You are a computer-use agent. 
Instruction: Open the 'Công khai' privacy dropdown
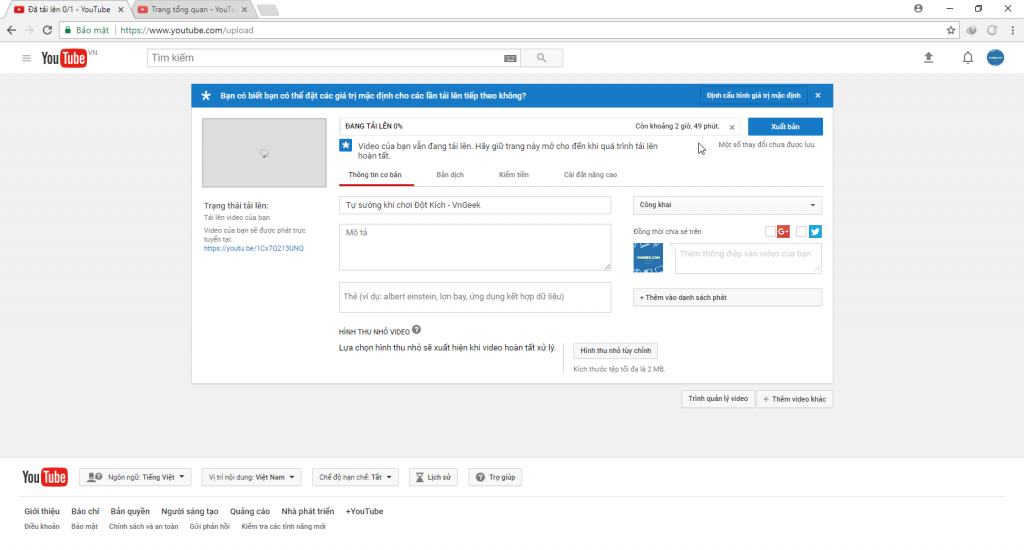pyautogui.click(x=727, y=205)
